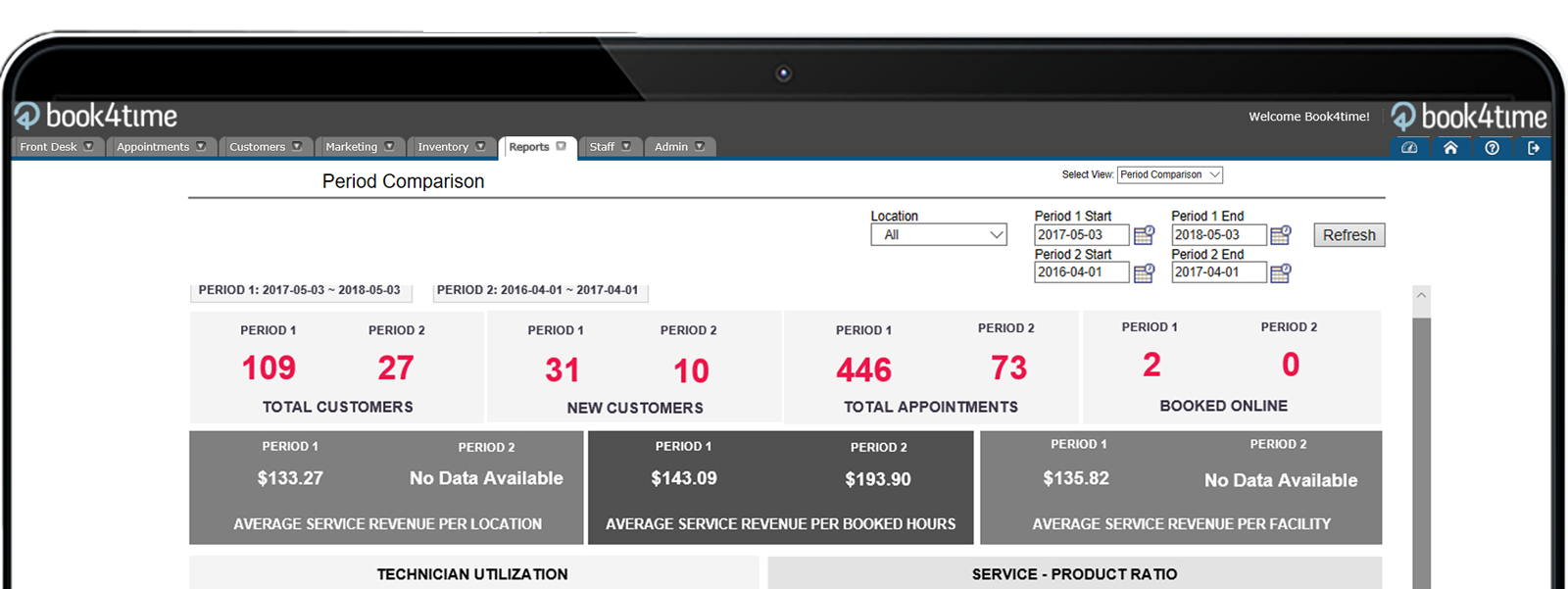Click the $133.27 revenue per location value
Viewport: 1568px width, 589px height.
(x=290, y=478)
